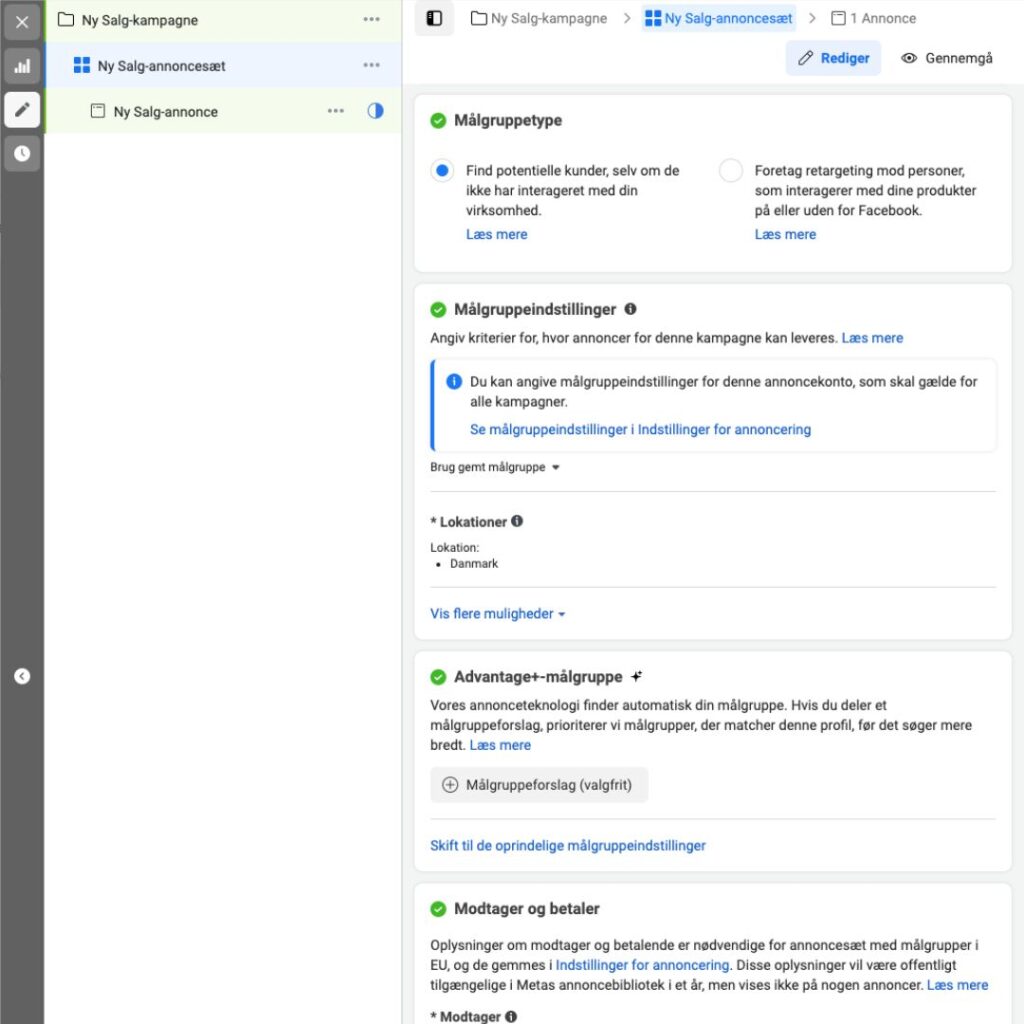Select Foretag retargeting radio option
The image size is (1024, 1024).
730,170
